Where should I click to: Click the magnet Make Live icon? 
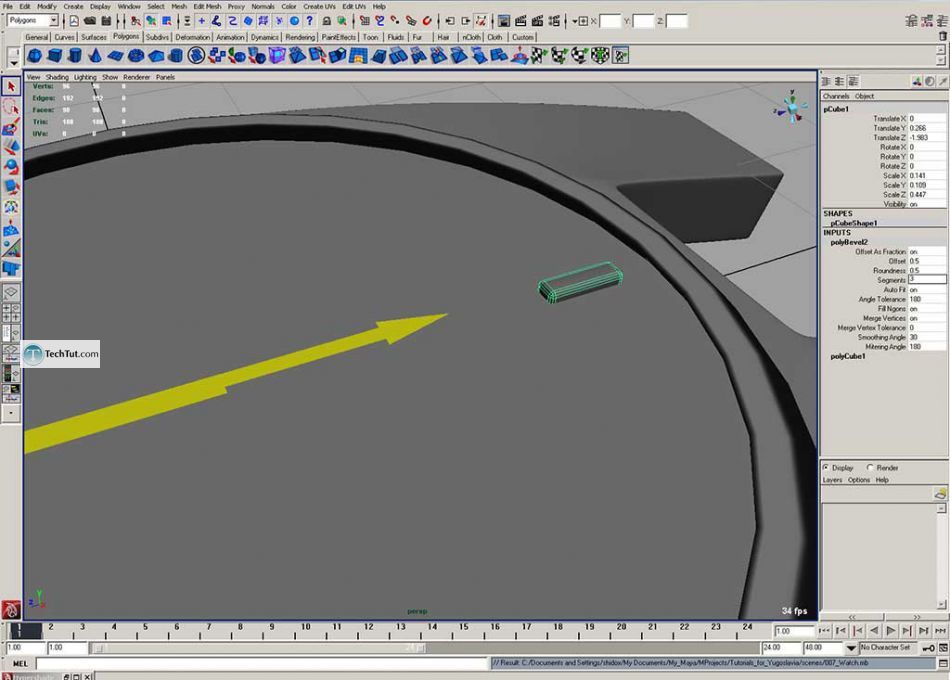tap(427, 21)
